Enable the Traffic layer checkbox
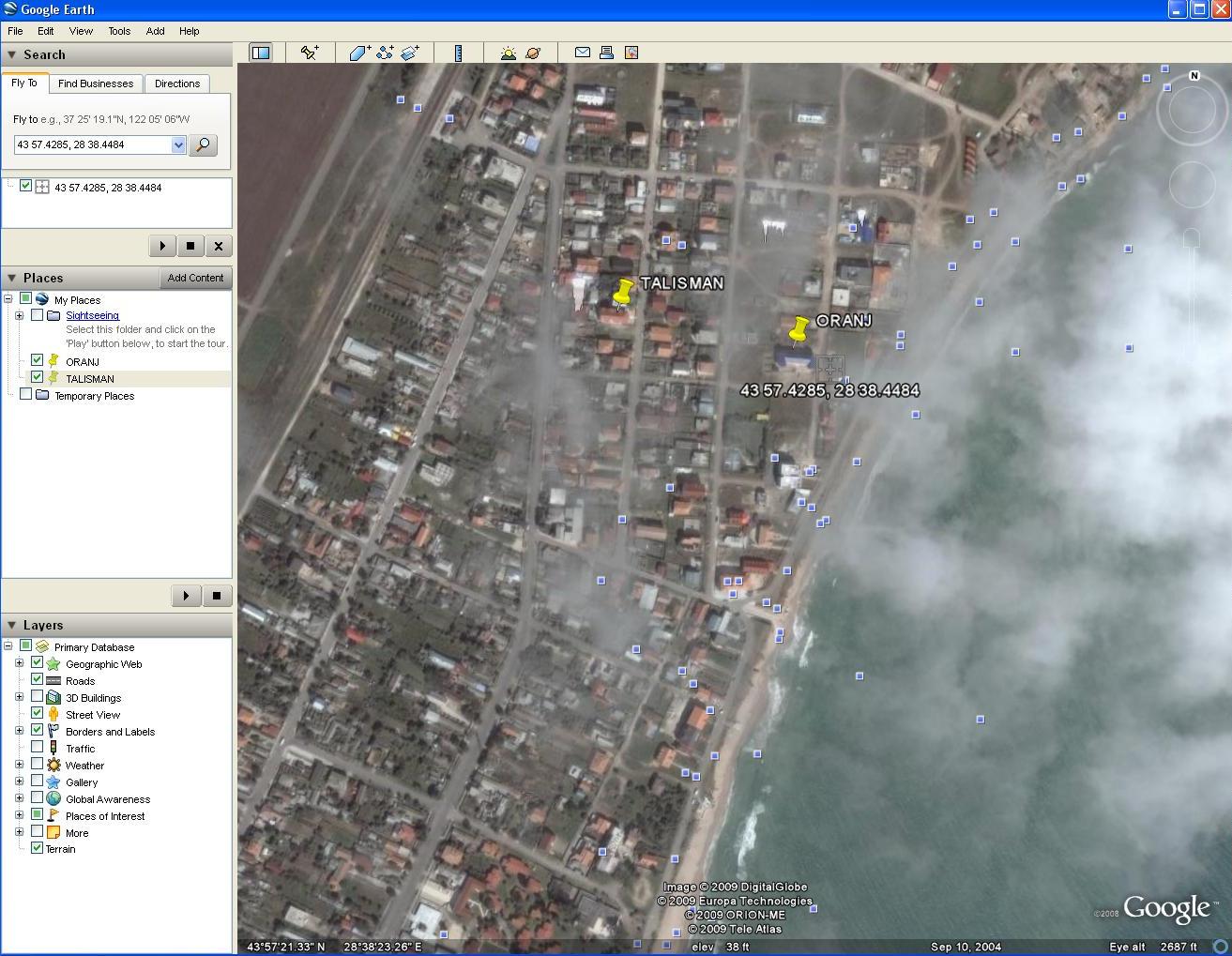 pos(37,747)
